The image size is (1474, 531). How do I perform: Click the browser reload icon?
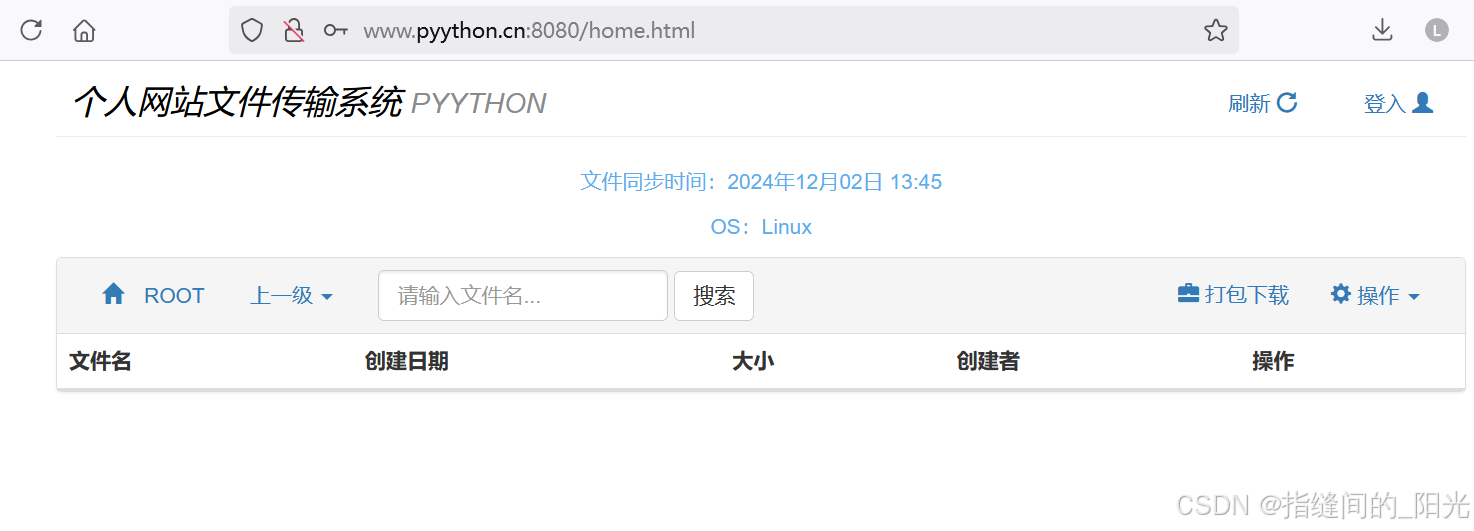coord(31,30)
